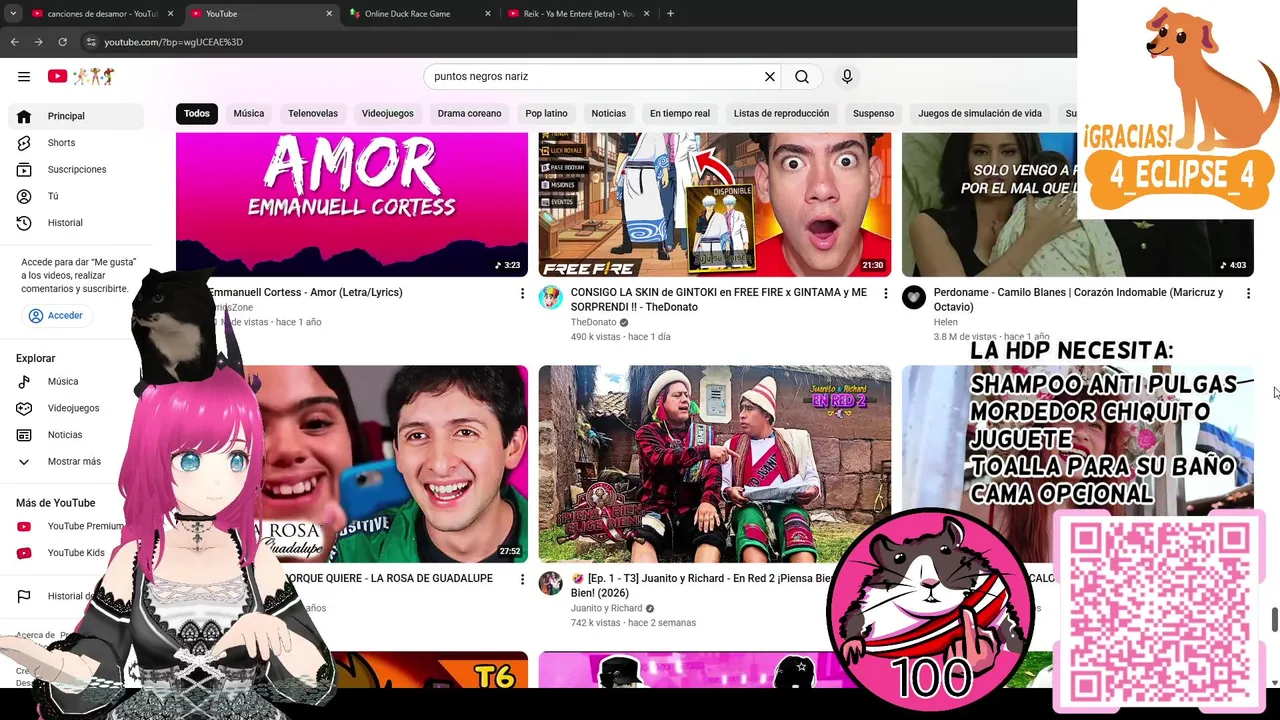The image size is (1280, 720).
Task: Select the Videojuegos filter chip
Action: pyautogui.click(x=388, y=114)
